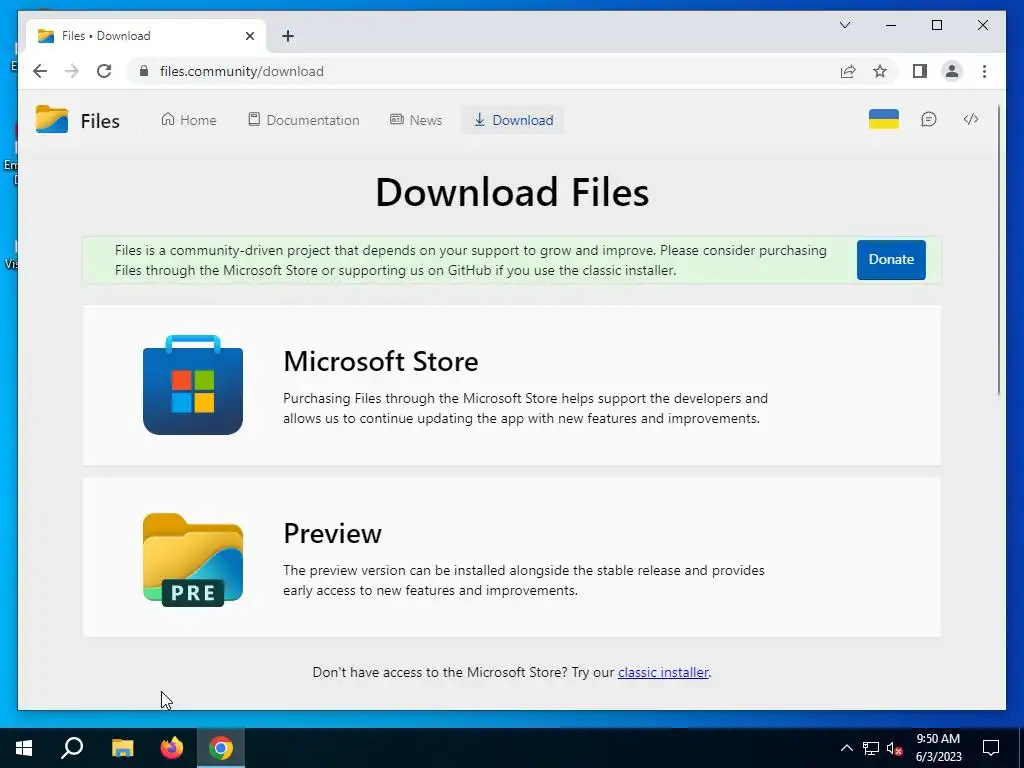This screenshot has width=1024, height=768.
Task: Open the community chat bubble icon
Action: pyautogui.click(x=929, y=120)
